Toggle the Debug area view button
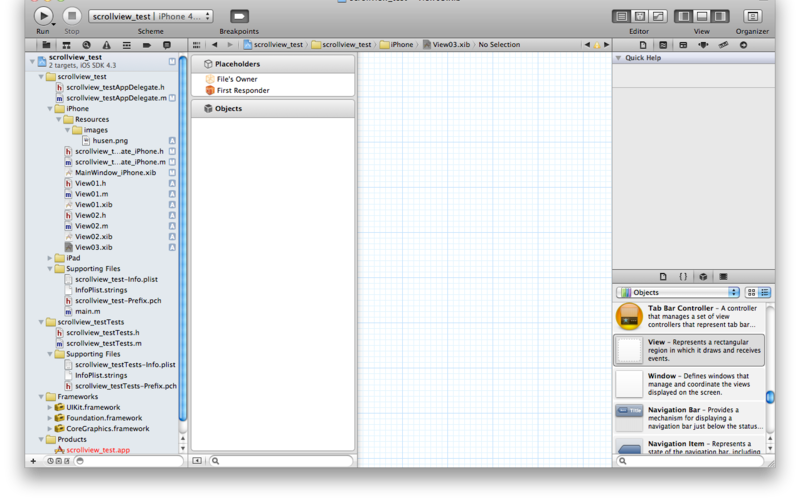Screen dimensions: 800x502 [x=702, y=16]
